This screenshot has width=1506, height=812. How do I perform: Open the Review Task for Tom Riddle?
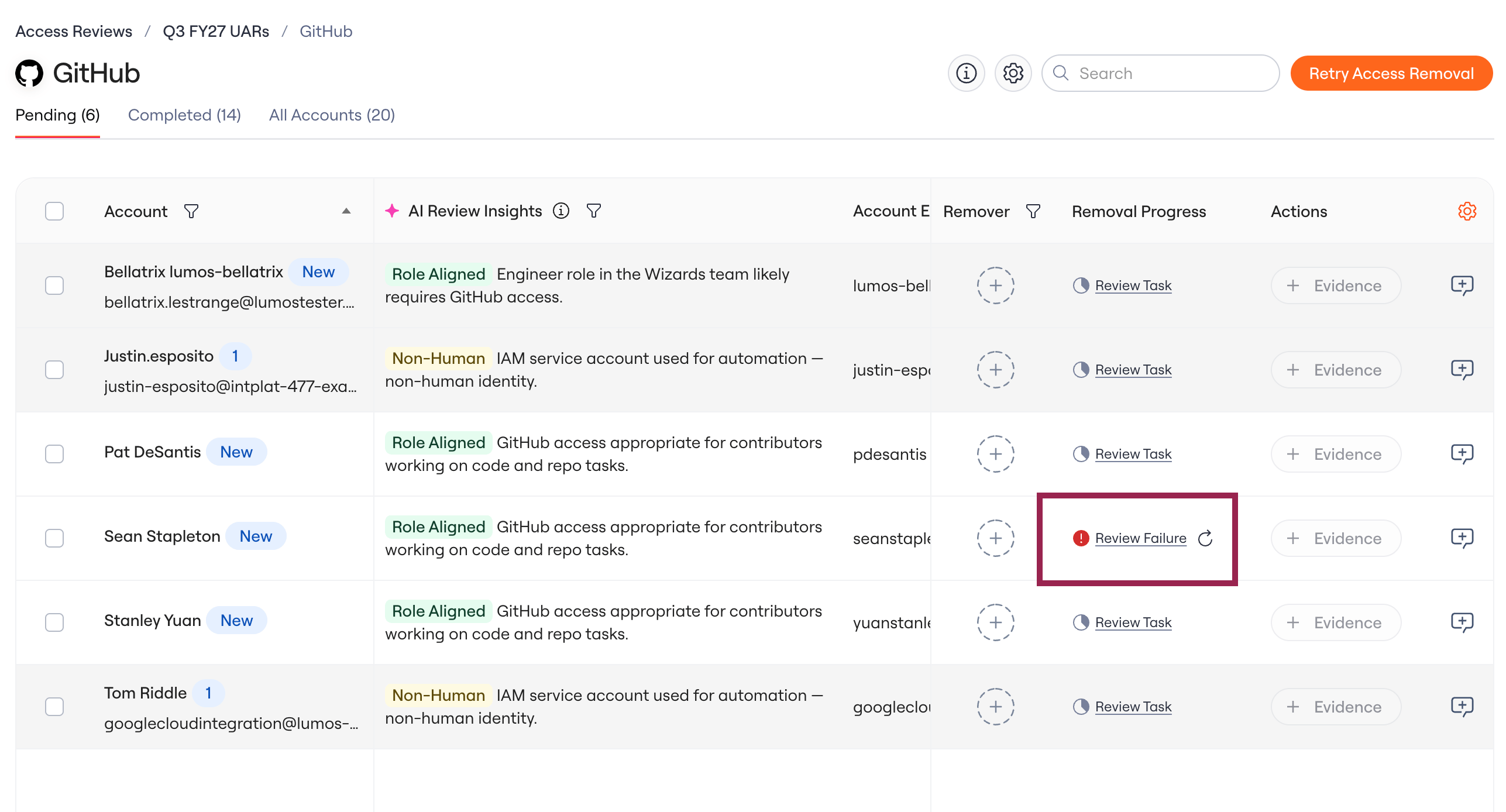click(x=1133, y=707)
